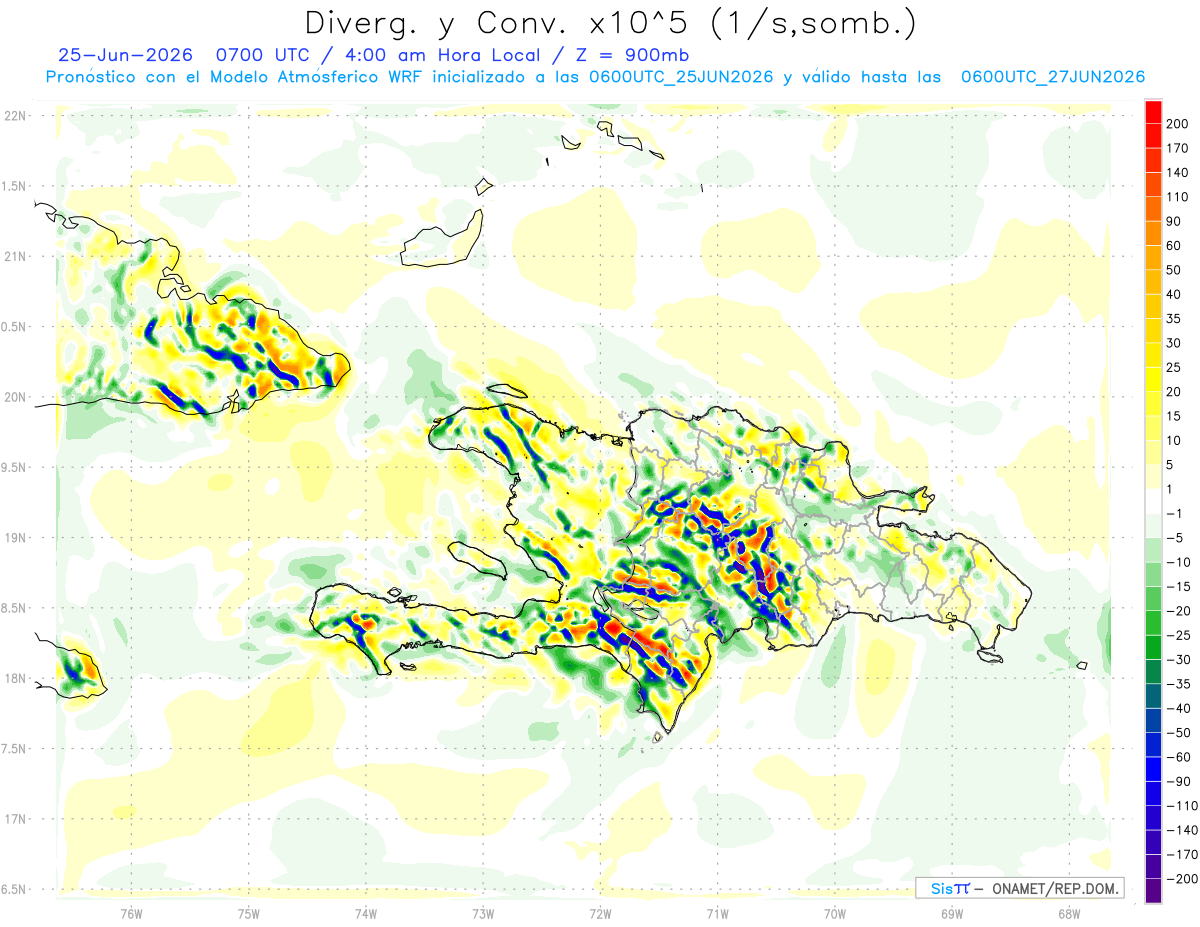Click the '140' positive colorbar value

point(1178,172)
